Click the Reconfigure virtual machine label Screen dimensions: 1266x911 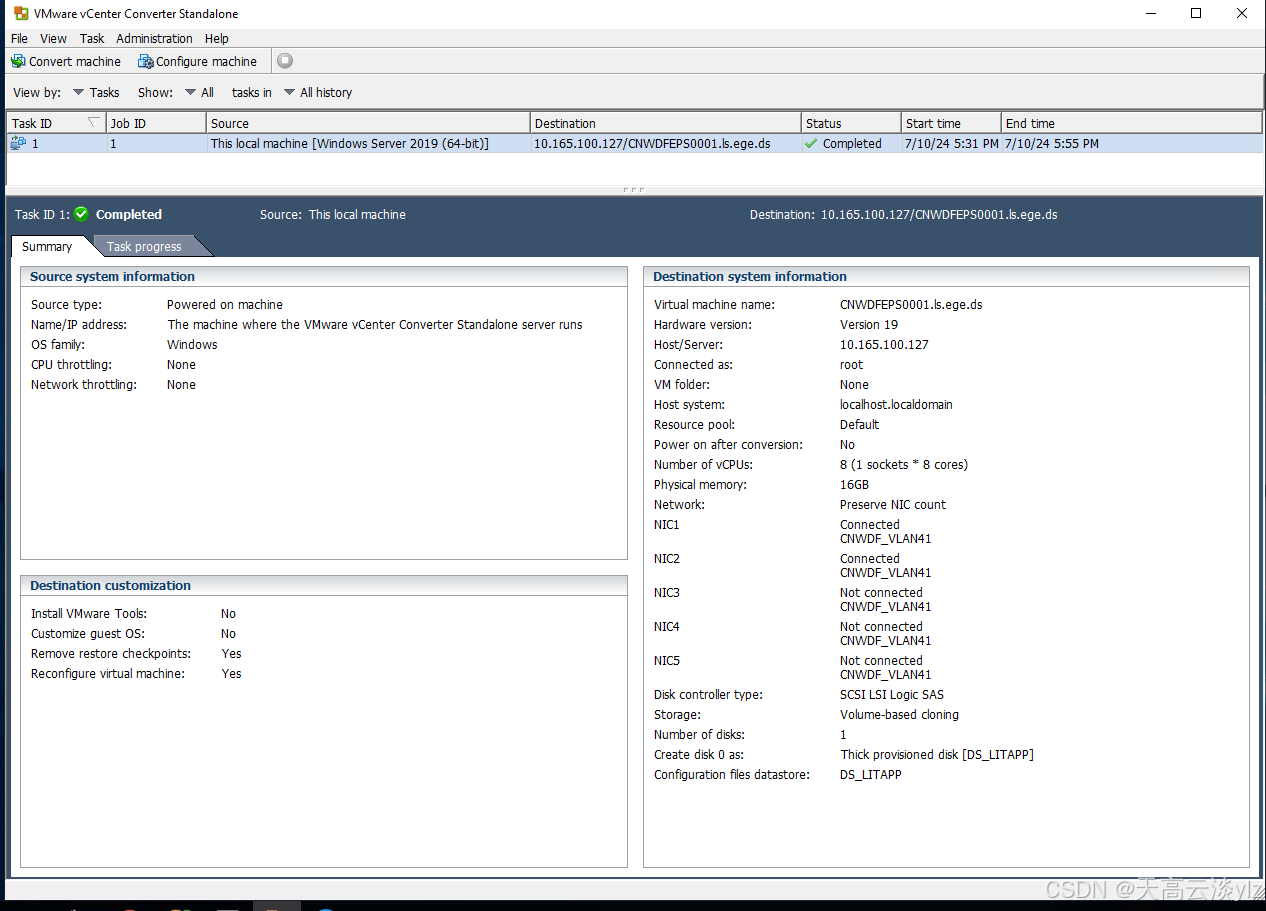108,673
